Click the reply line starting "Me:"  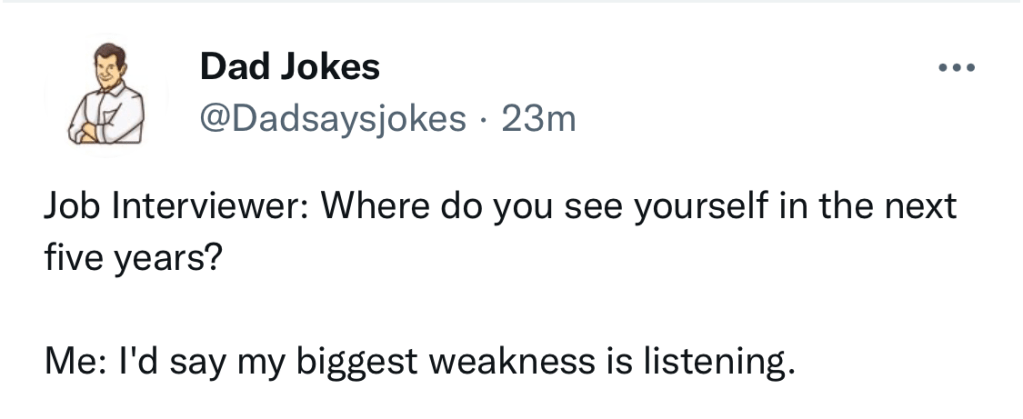pos(419,360)
